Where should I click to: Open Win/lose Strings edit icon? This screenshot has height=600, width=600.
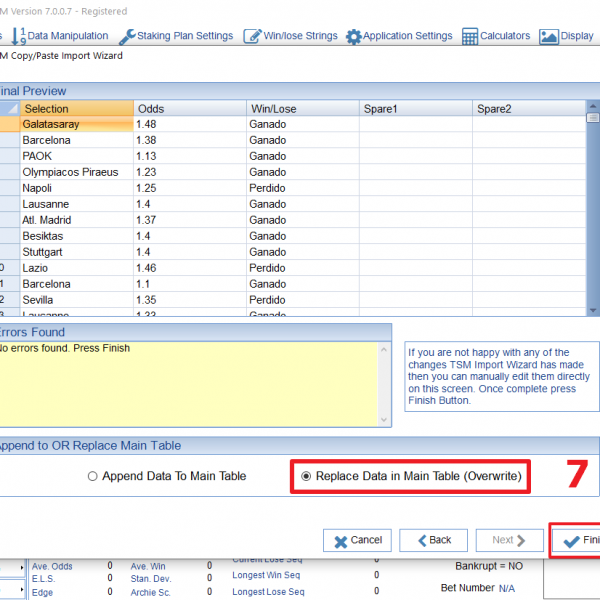pyautogui.click(x=253, y=36)
